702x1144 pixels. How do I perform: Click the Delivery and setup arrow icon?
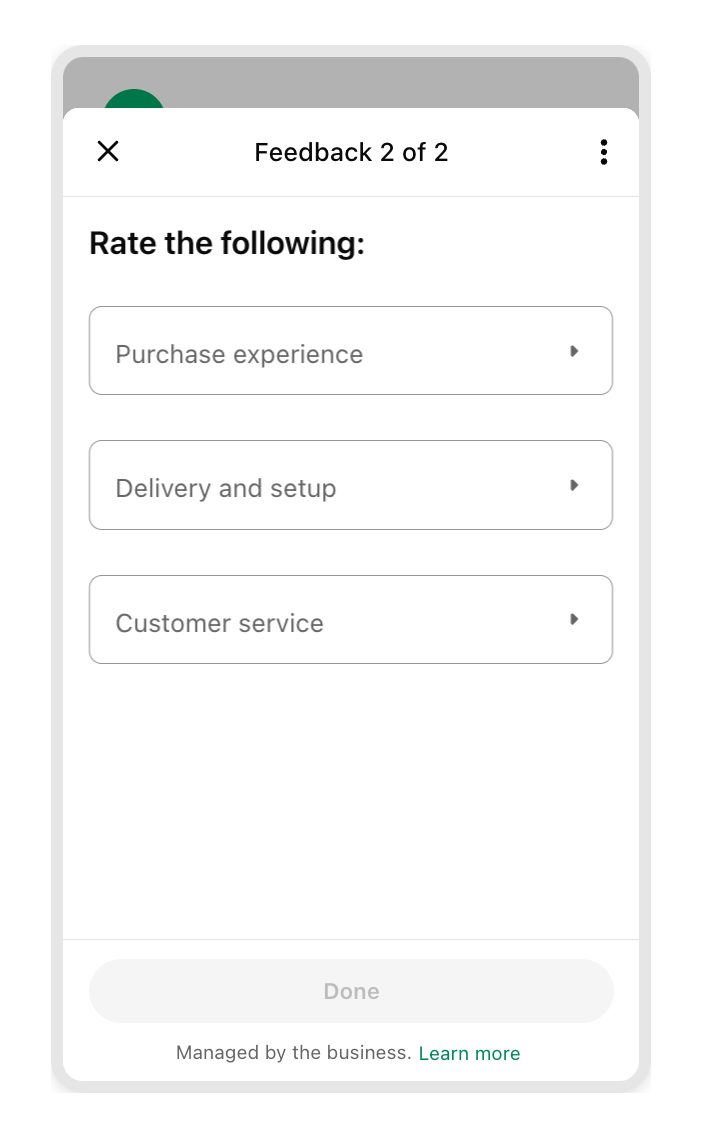point(574,485)
